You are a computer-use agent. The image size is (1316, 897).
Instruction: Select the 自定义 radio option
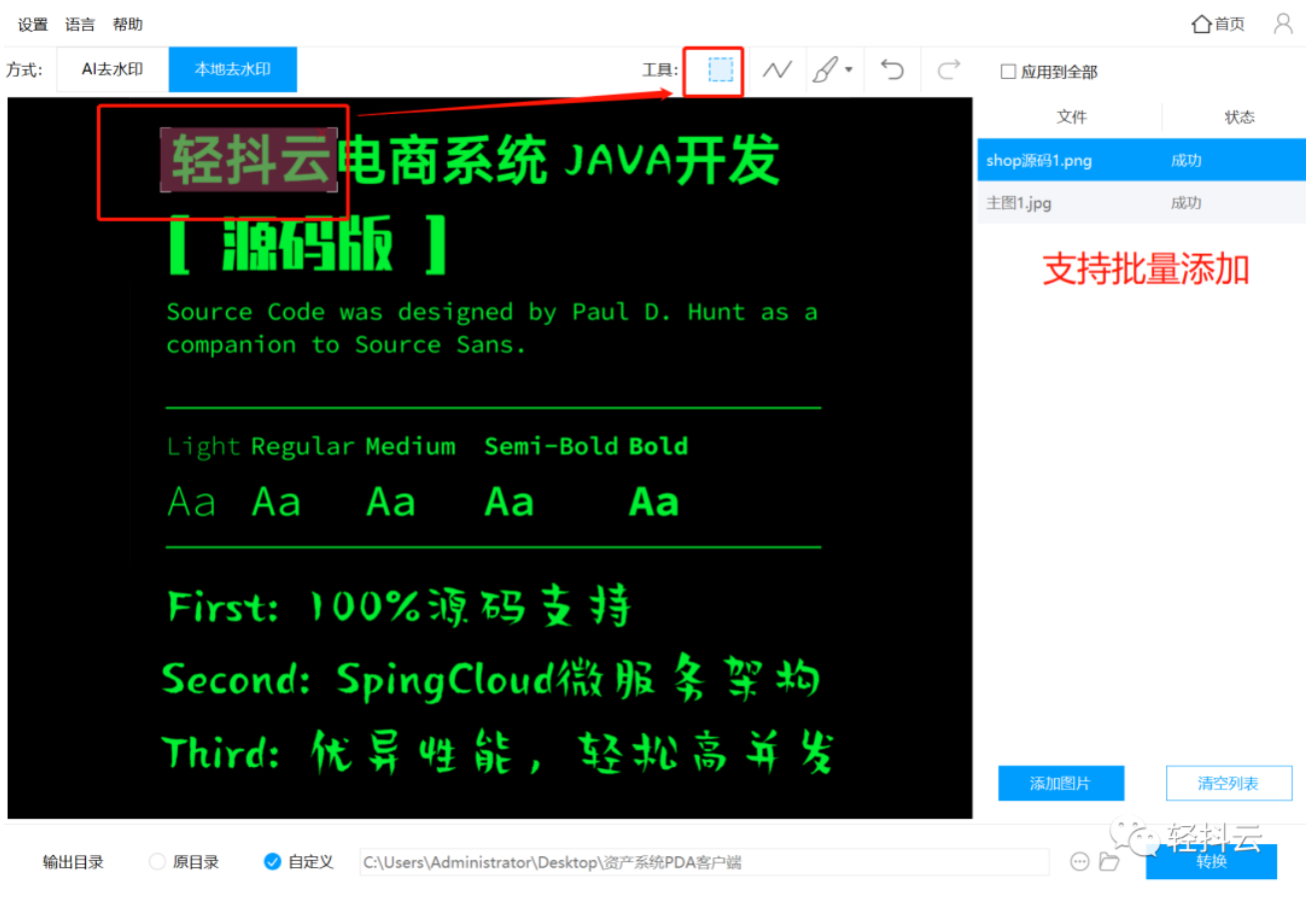(272, 861)
